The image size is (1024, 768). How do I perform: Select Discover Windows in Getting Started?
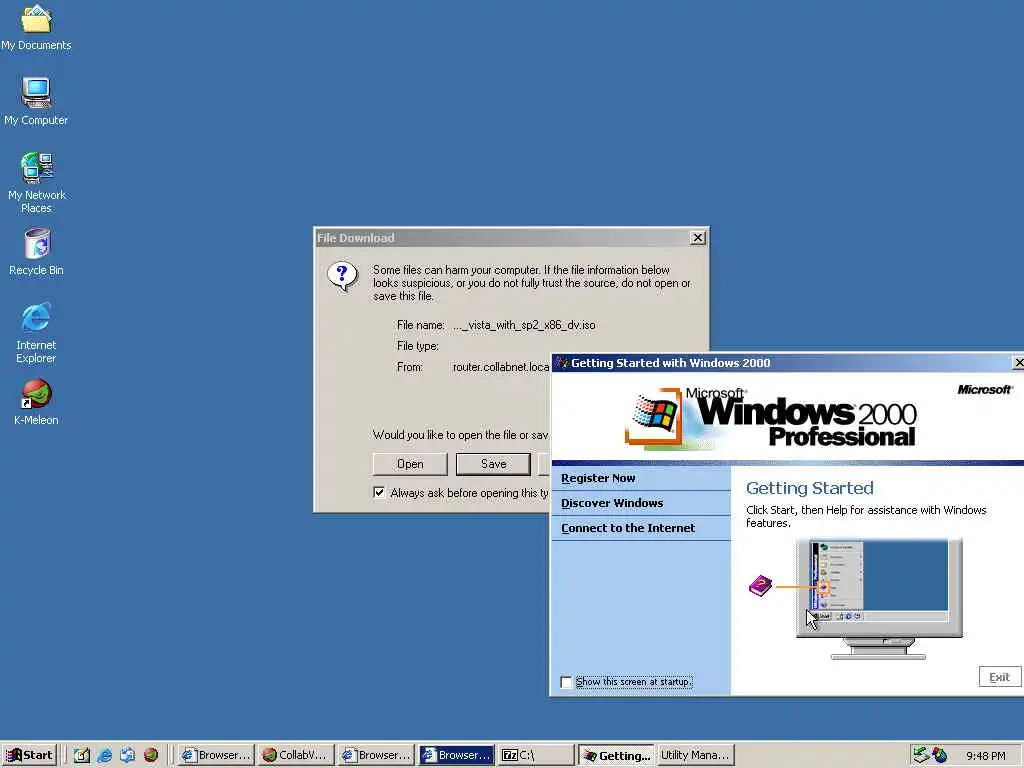(612, 503)
